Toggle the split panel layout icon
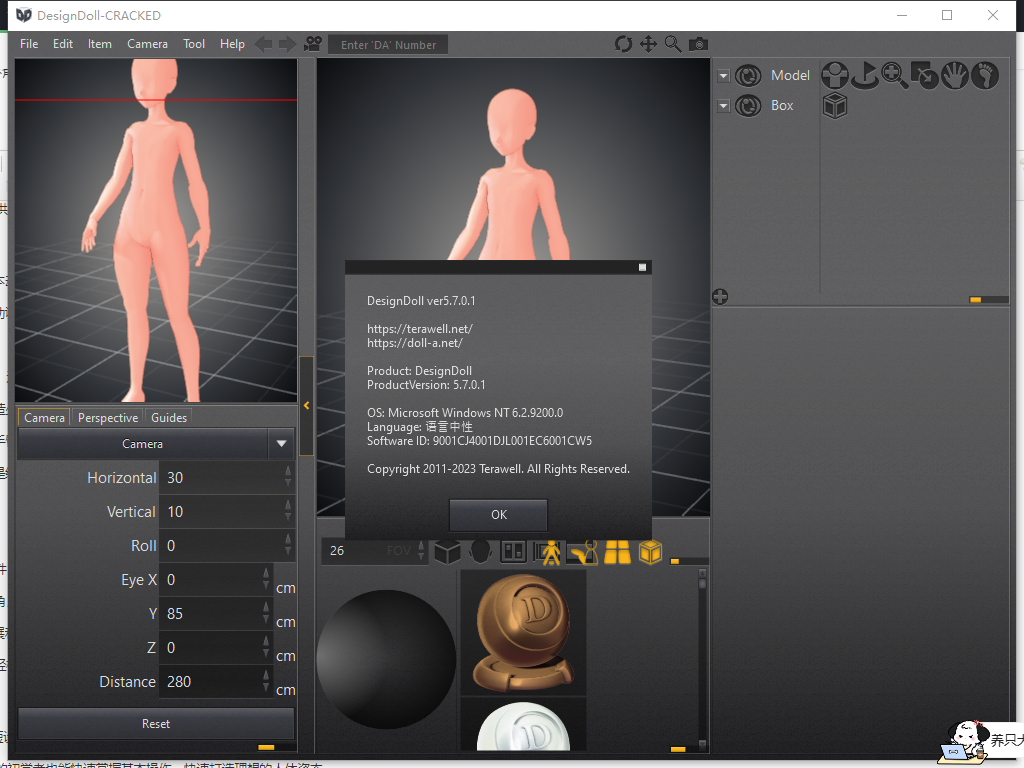Viewport: 1024px width, 768px height. coord(513,552)
